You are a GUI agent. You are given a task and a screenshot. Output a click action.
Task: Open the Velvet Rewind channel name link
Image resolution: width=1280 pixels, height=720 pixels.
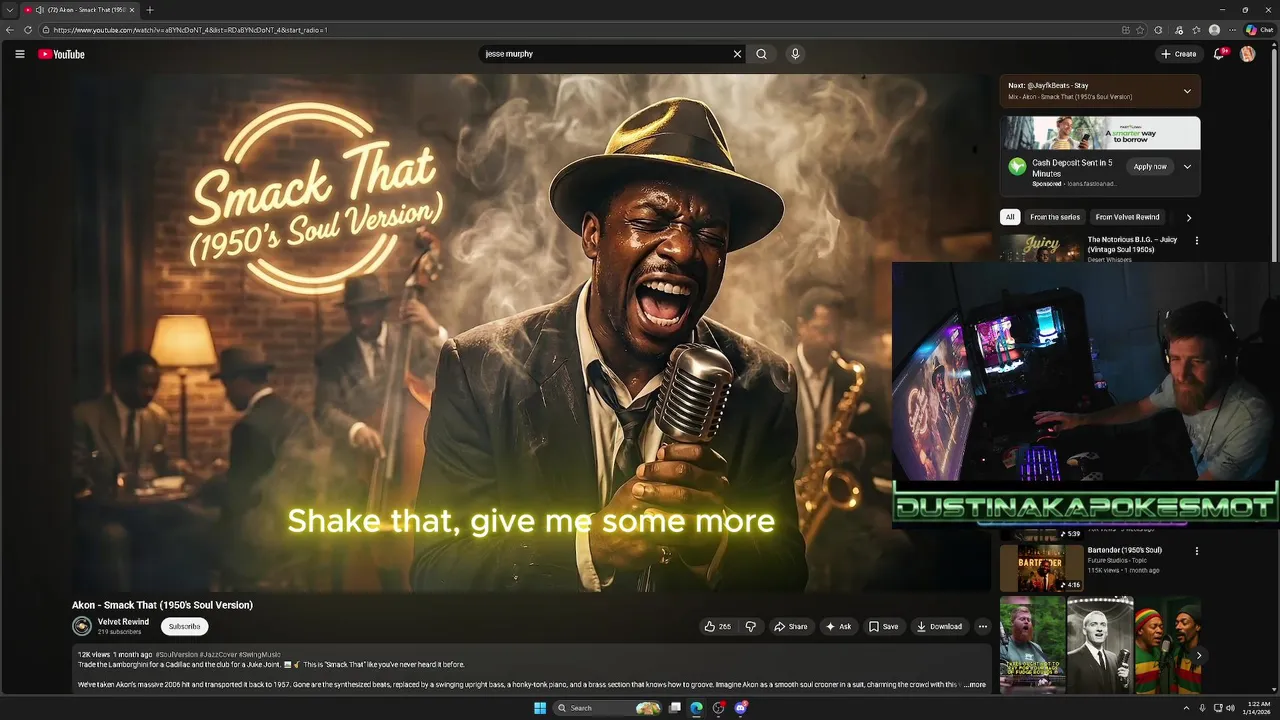point(123,622)
